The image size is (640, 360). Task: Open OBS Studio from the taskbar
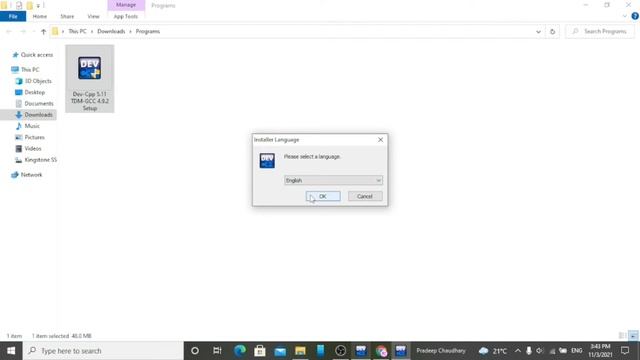pos(340,351)
